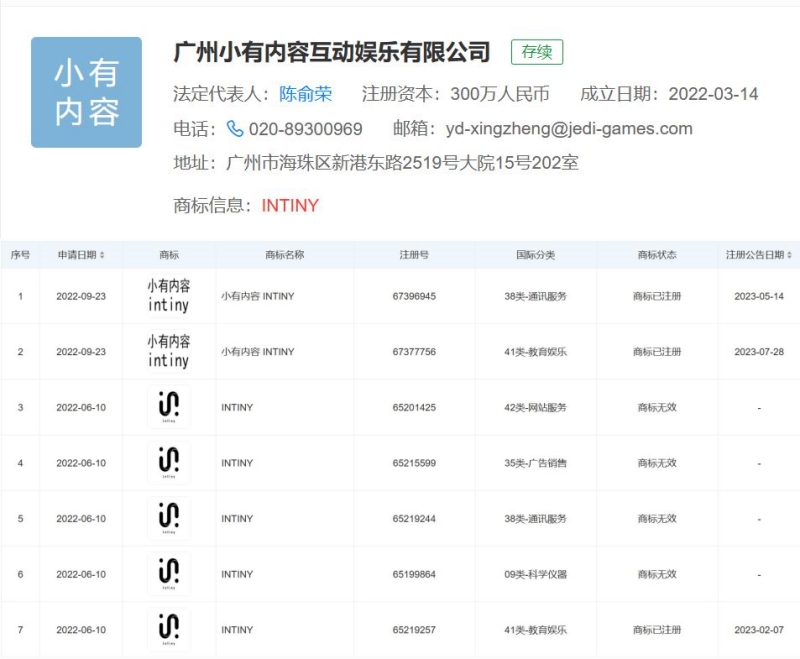Viewport: 800px width, 659px height.
Task: Click registered capital 300万人民币
Action: (499, 94)
